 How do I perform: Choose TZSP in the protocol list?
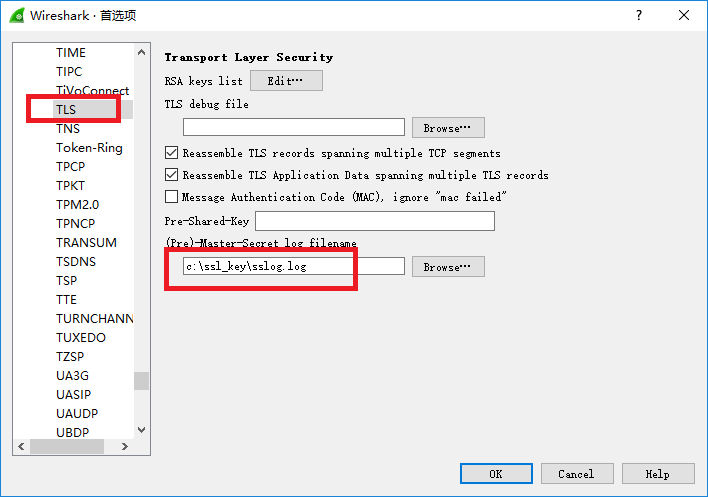pyautogui.click(x=70, y=356)
